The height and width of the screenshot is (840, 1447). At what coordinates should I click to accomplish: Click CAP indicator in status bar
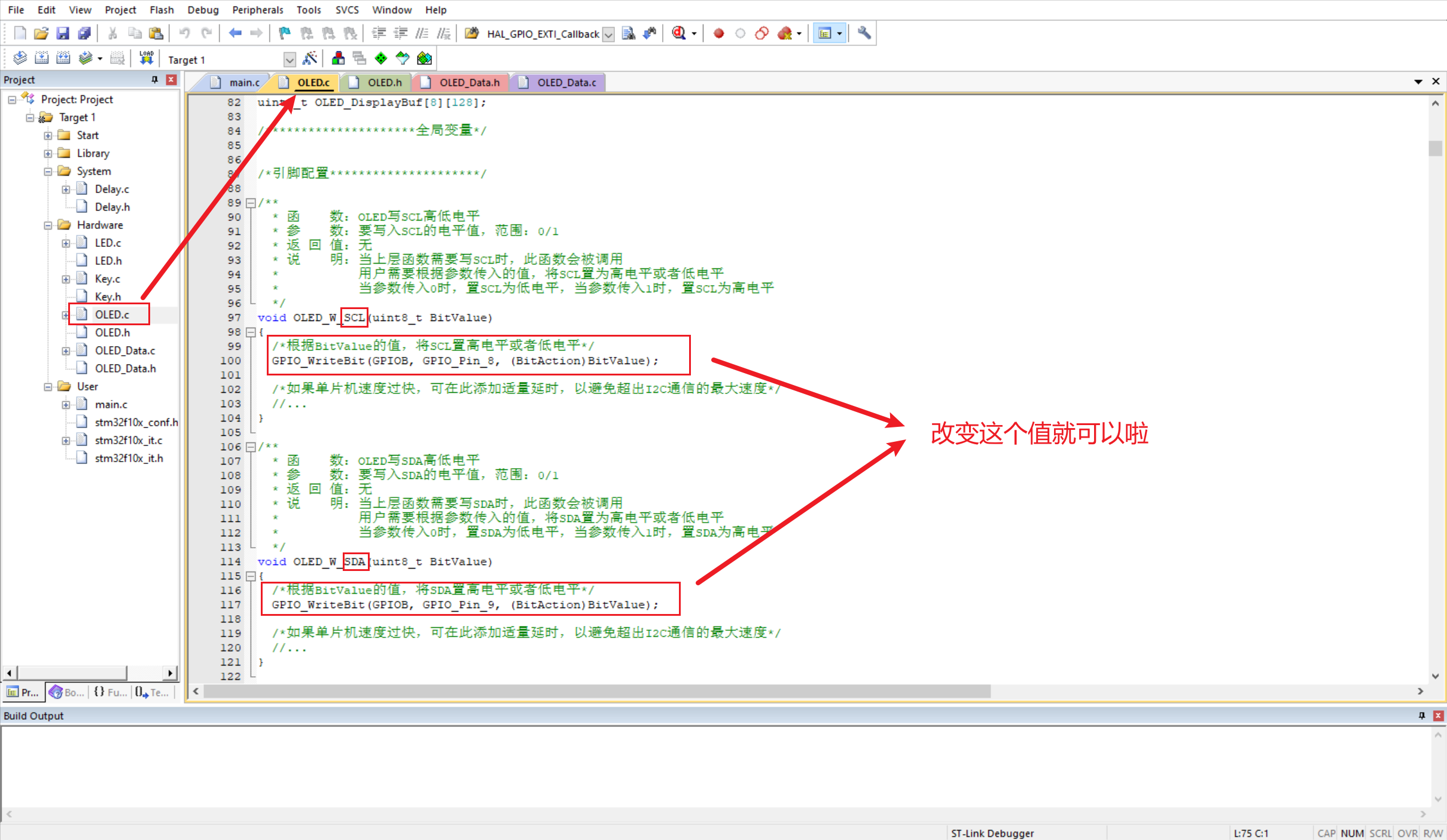click(1326, 833)
